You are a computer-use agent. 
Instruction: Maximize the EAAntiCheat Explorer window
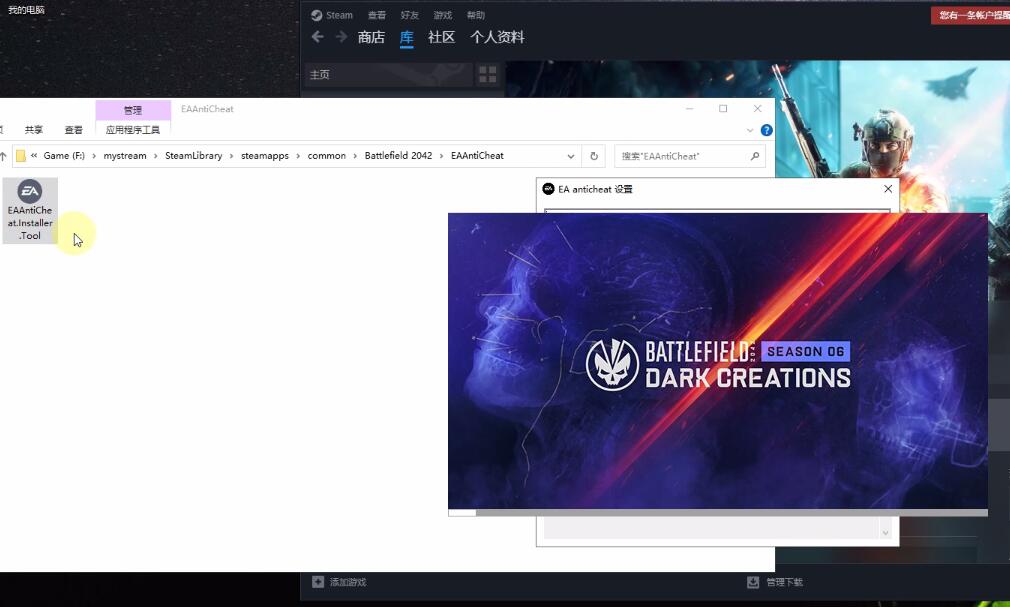click(723, 109)
